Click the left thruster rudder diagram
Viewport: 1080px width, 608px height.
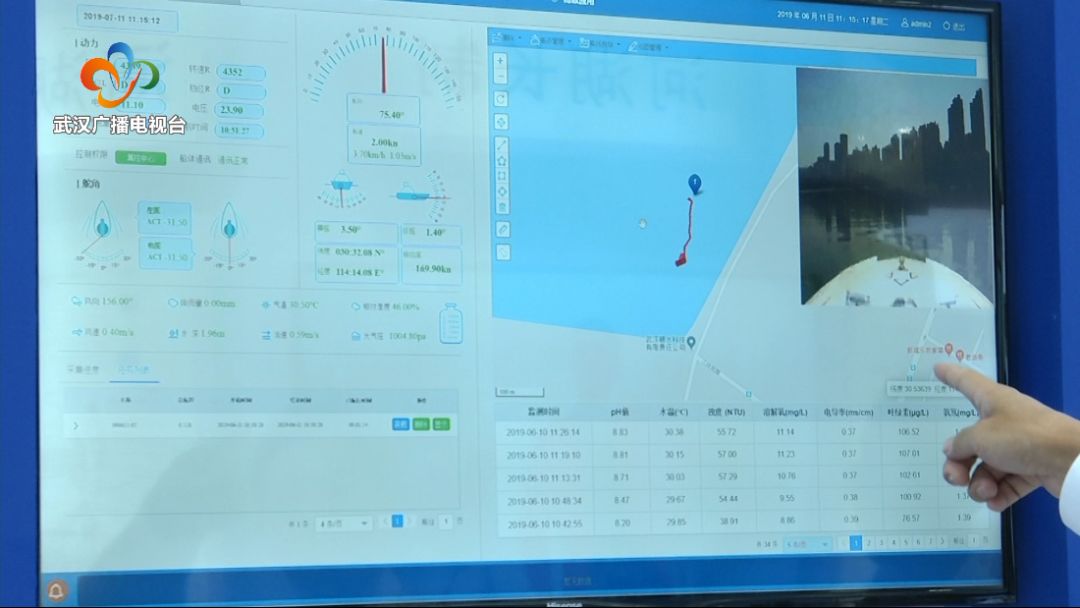(x=103, y=233)
